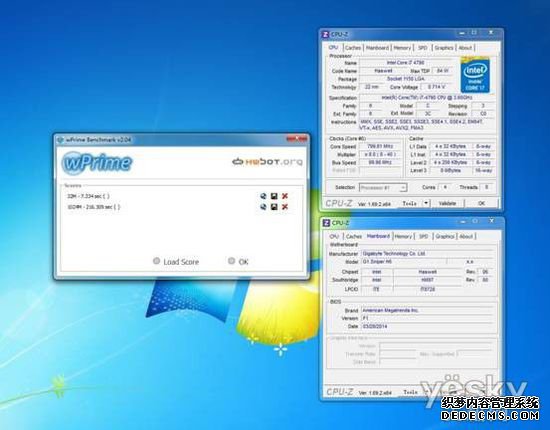Open the Tools menu in lower CPU-Z window
Viewport: 550px width, 430px height.
tap(410, 392)
